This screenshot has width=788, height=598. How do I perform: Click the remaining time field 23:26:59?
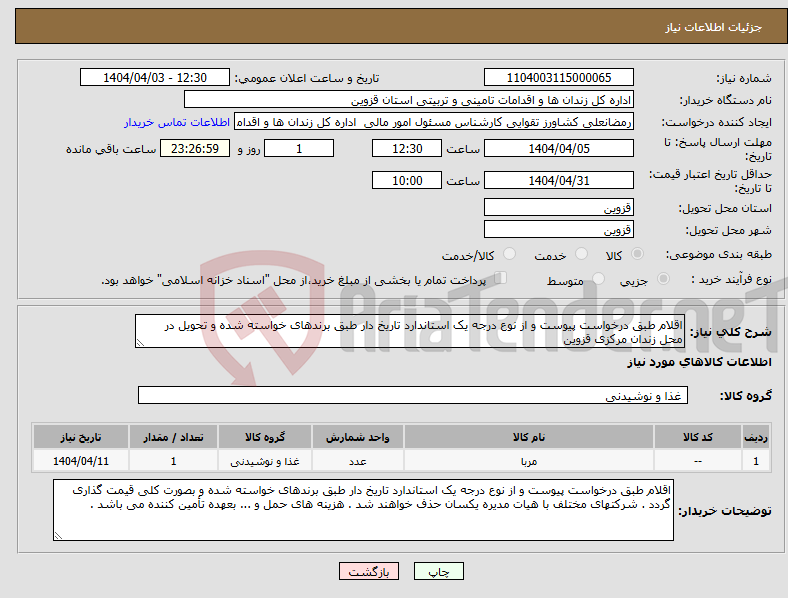[195, 148]
